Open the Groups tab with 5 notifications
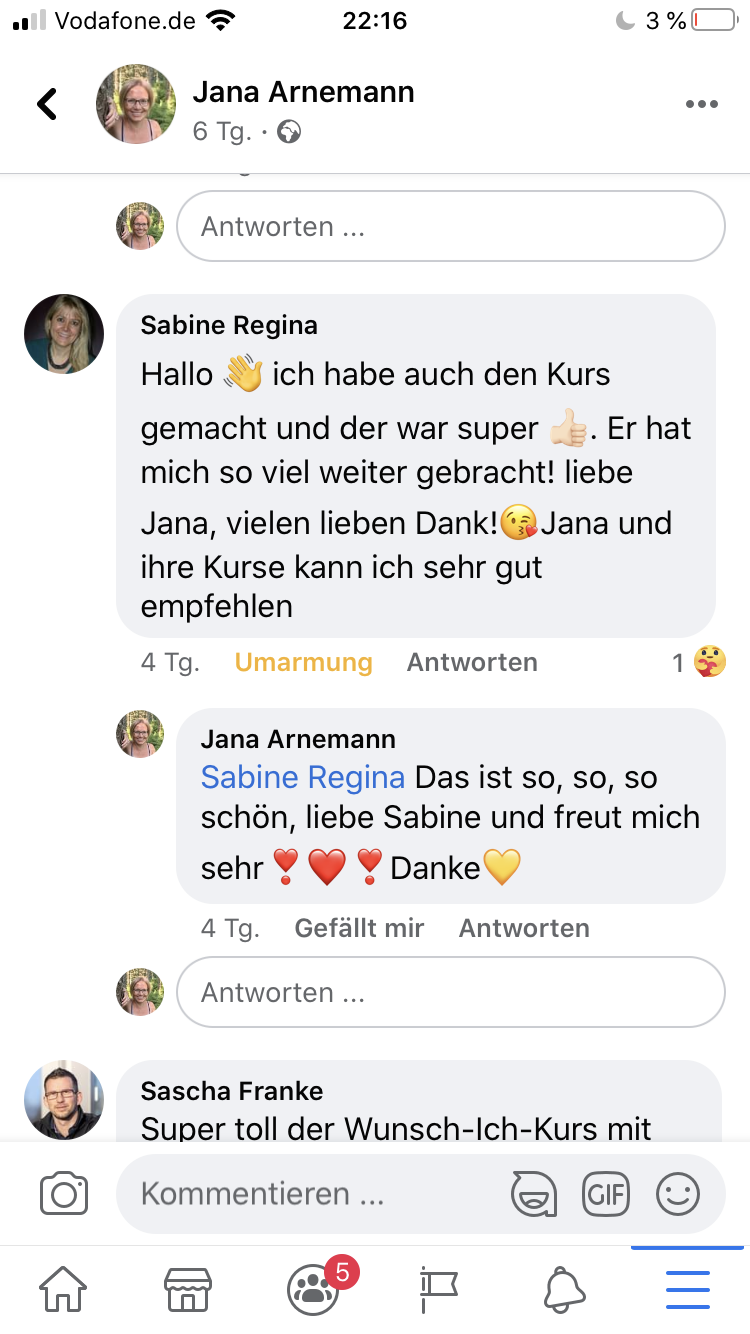750x1334 pixels. pos(314,1290)
